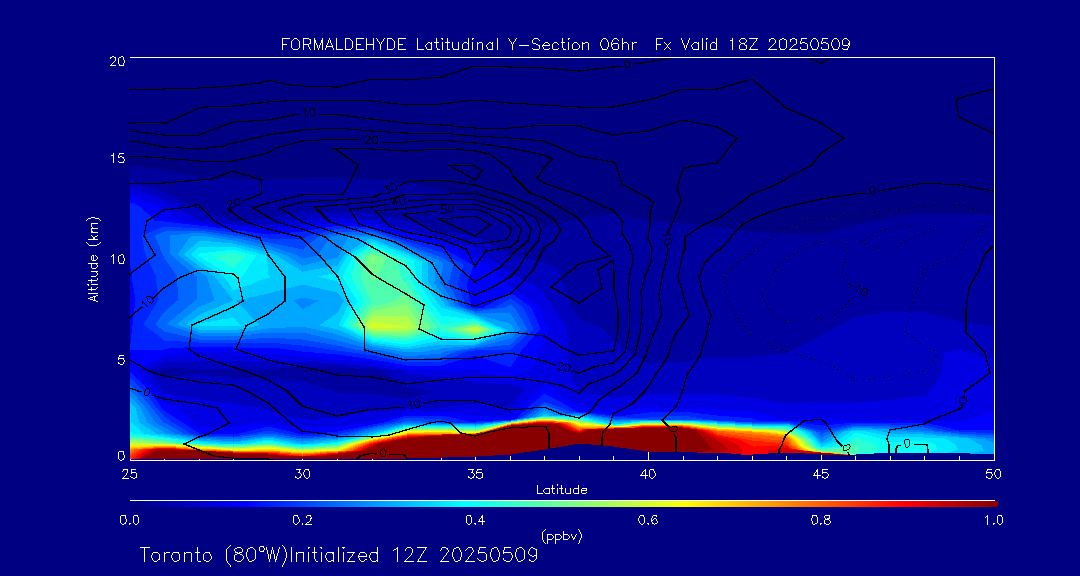The height and width of the screenshot is (576, 1080).
Task: Click colorbar tick label 0.2
Action: 302,520
